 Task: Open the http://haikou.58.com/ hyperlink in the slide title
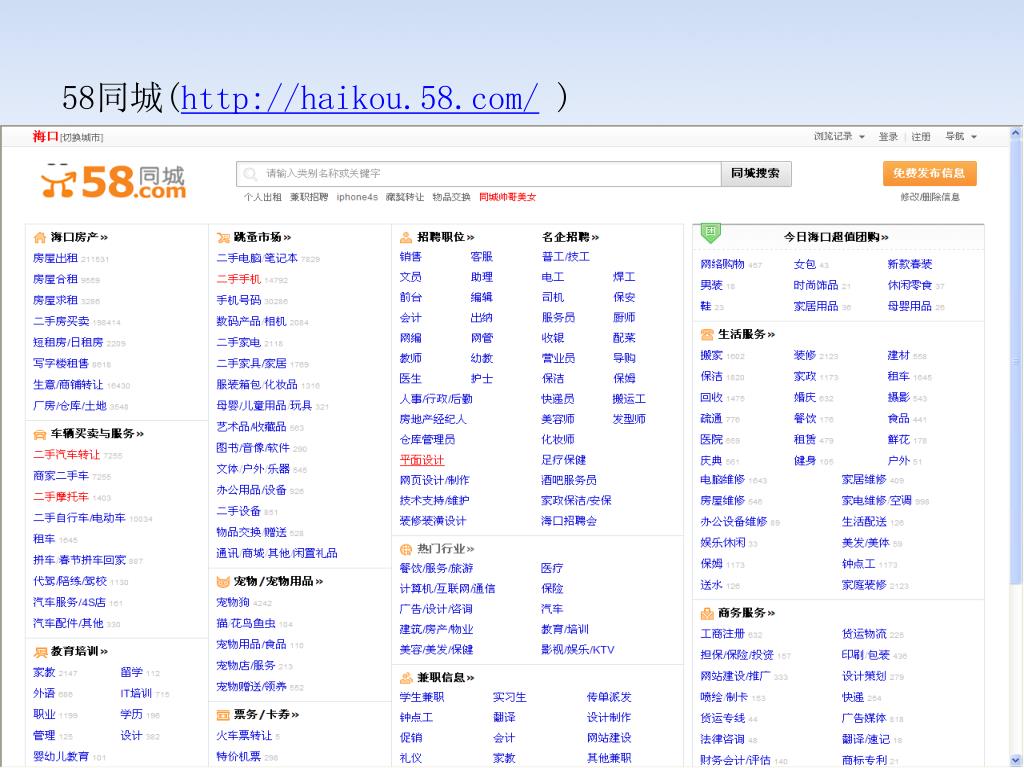[x=360, y=99]
